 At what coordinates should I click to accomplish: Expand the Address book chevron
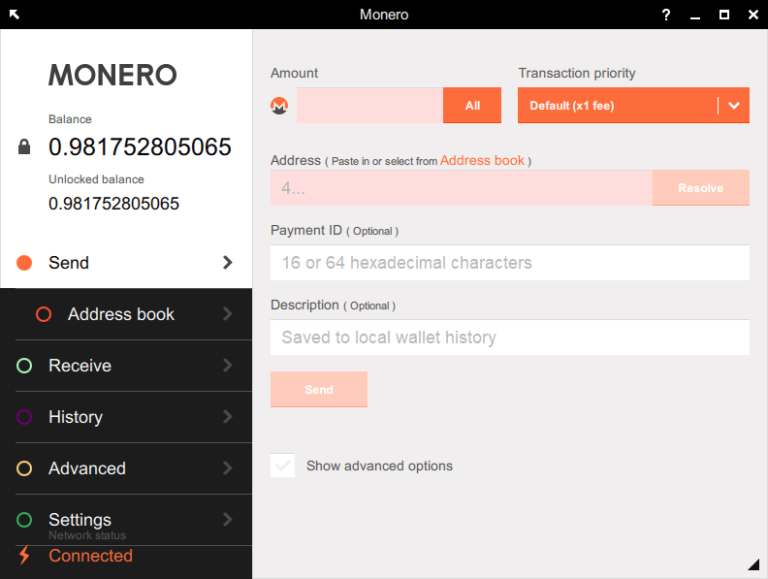pyautogui.click(x=227, y=314)
